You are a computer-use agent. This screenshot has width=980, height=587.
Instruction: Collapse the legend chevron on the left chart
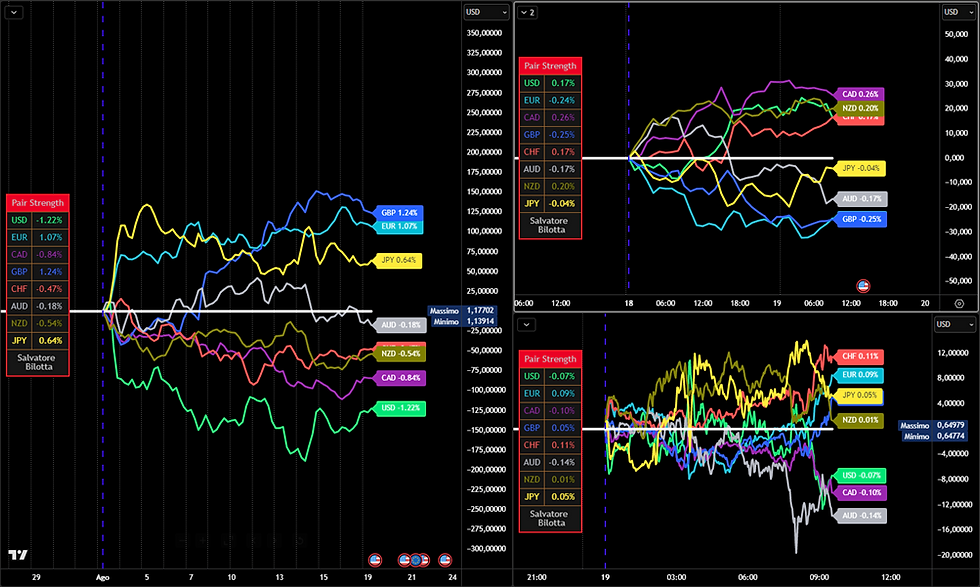tap(14, 12)
